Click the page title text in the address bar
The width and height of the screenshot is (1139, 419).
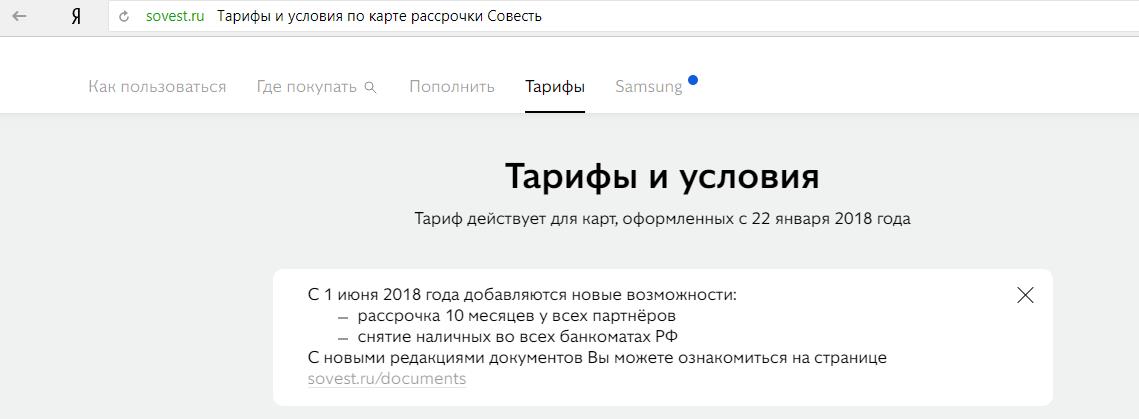[x=379, y=16]
